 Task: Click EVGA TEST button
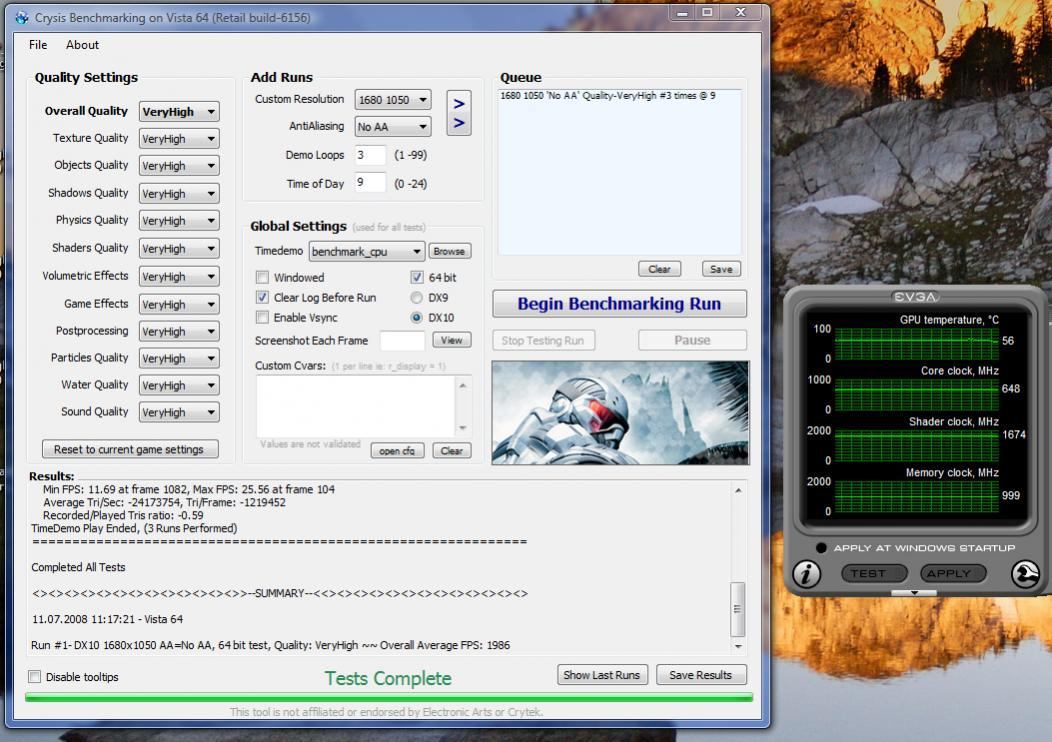[x=874, y=574]
